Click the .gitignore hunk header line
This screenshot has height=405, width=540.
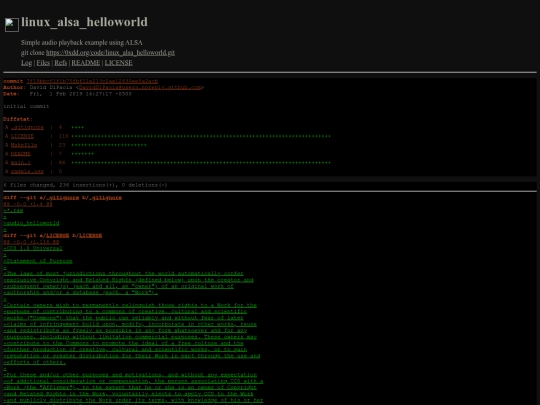point(28,204)
